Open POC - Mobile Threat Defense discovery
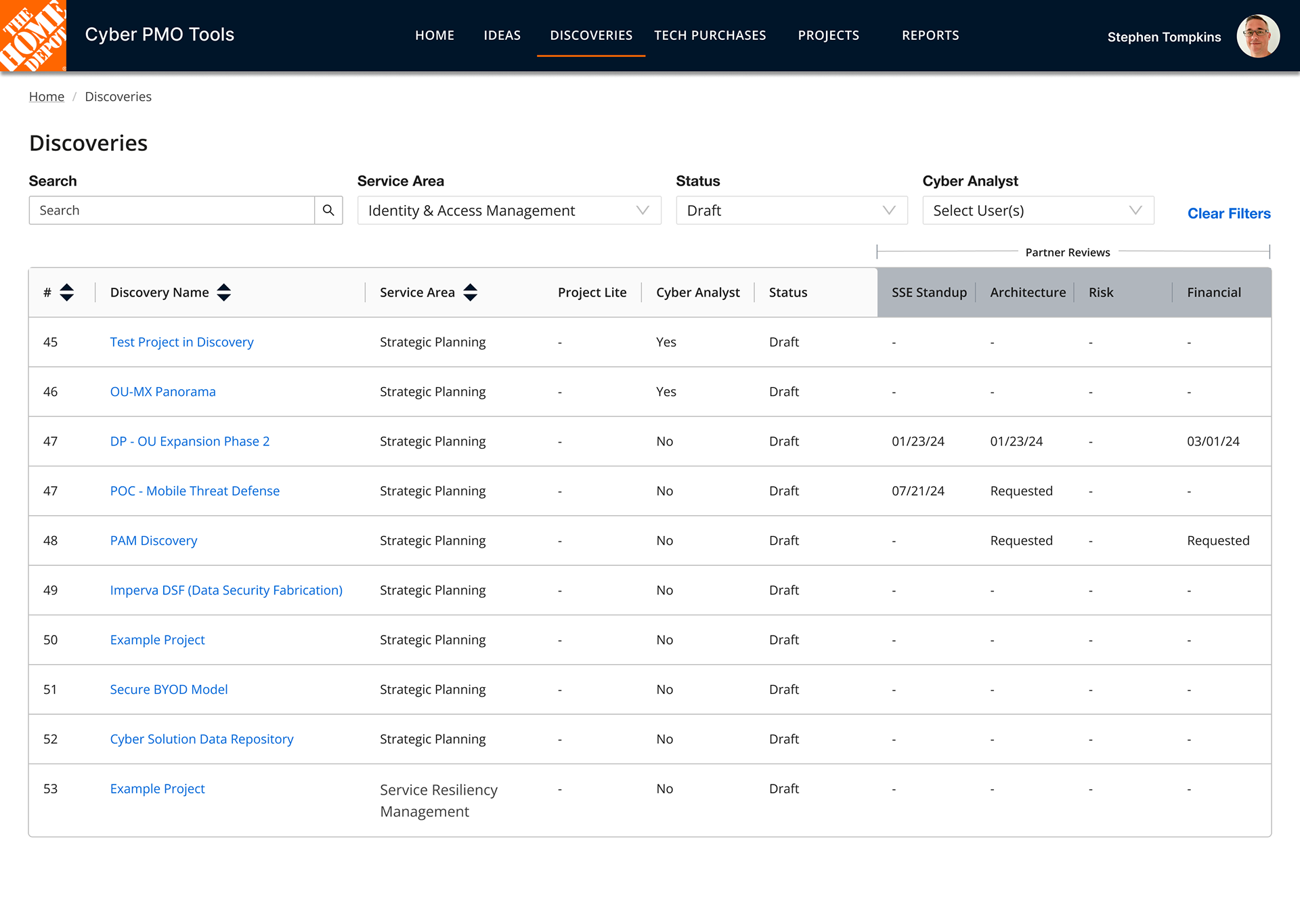Image resolution: width=1300 pixels, height=924 pixels. [x=194, y=491]
